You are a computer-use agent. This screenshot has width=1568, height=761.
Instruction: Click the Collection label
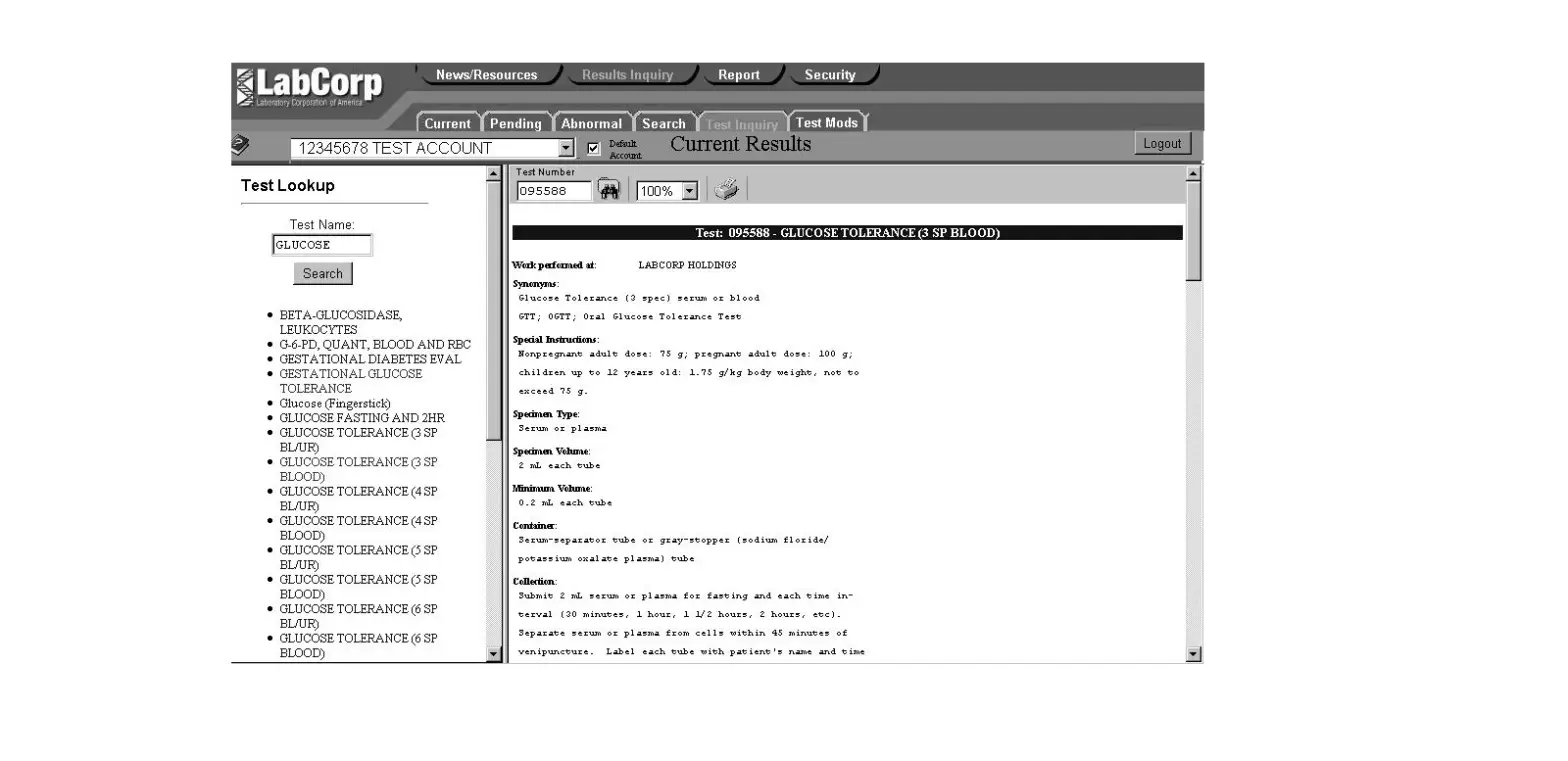point(535,582)
